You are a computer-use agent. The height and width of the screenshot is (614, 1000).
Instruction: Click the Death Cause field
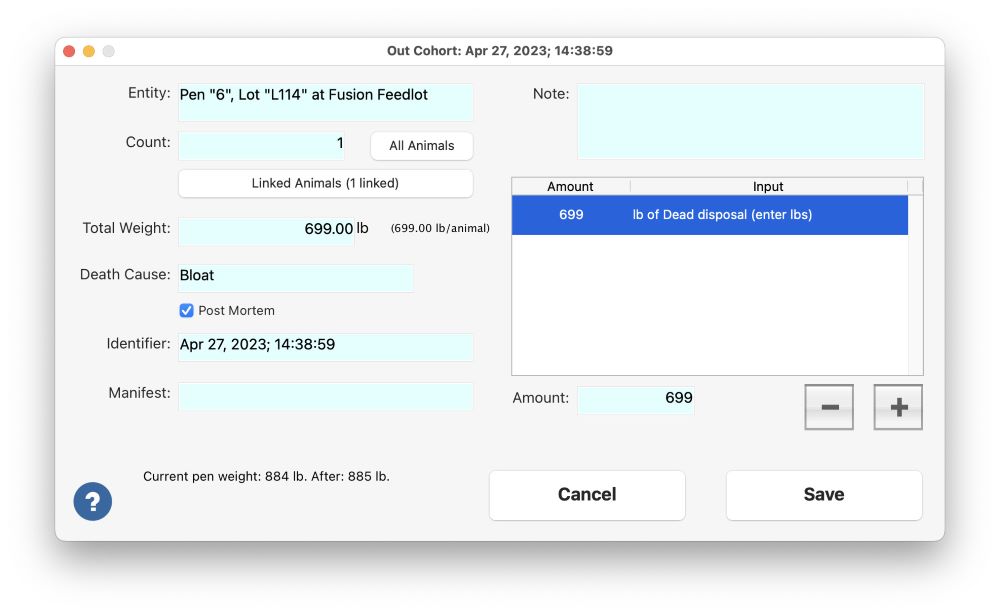click(x=296, y=277)
